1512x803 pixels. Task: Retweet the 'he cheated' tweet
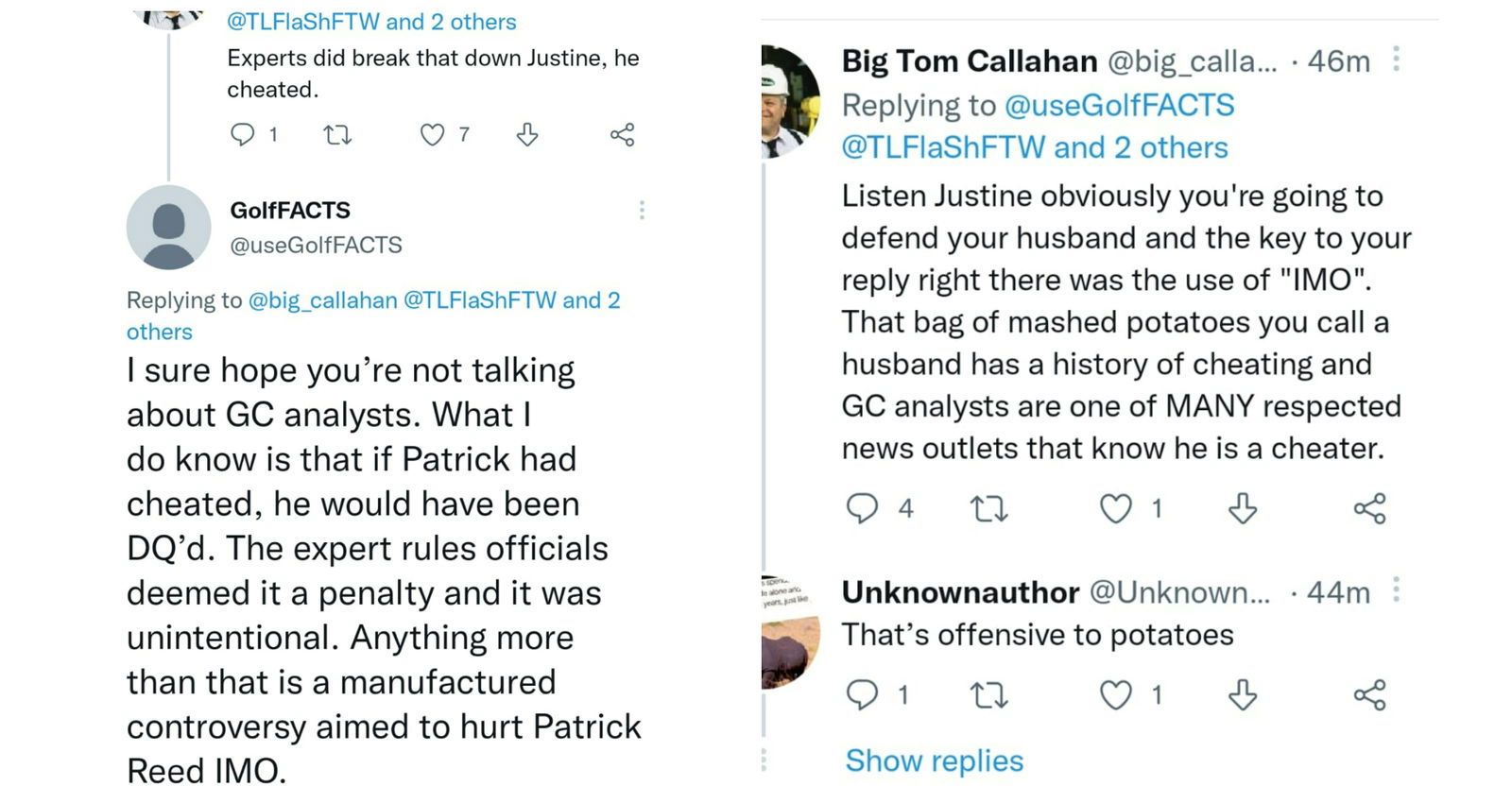(337, 135)
